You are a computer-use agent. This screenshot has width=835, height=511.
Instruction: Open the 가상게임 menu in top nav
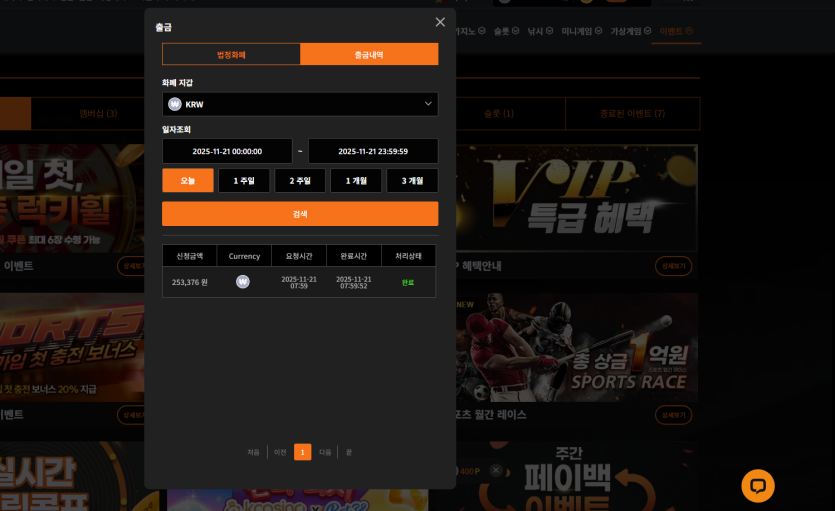coord(630,31)
